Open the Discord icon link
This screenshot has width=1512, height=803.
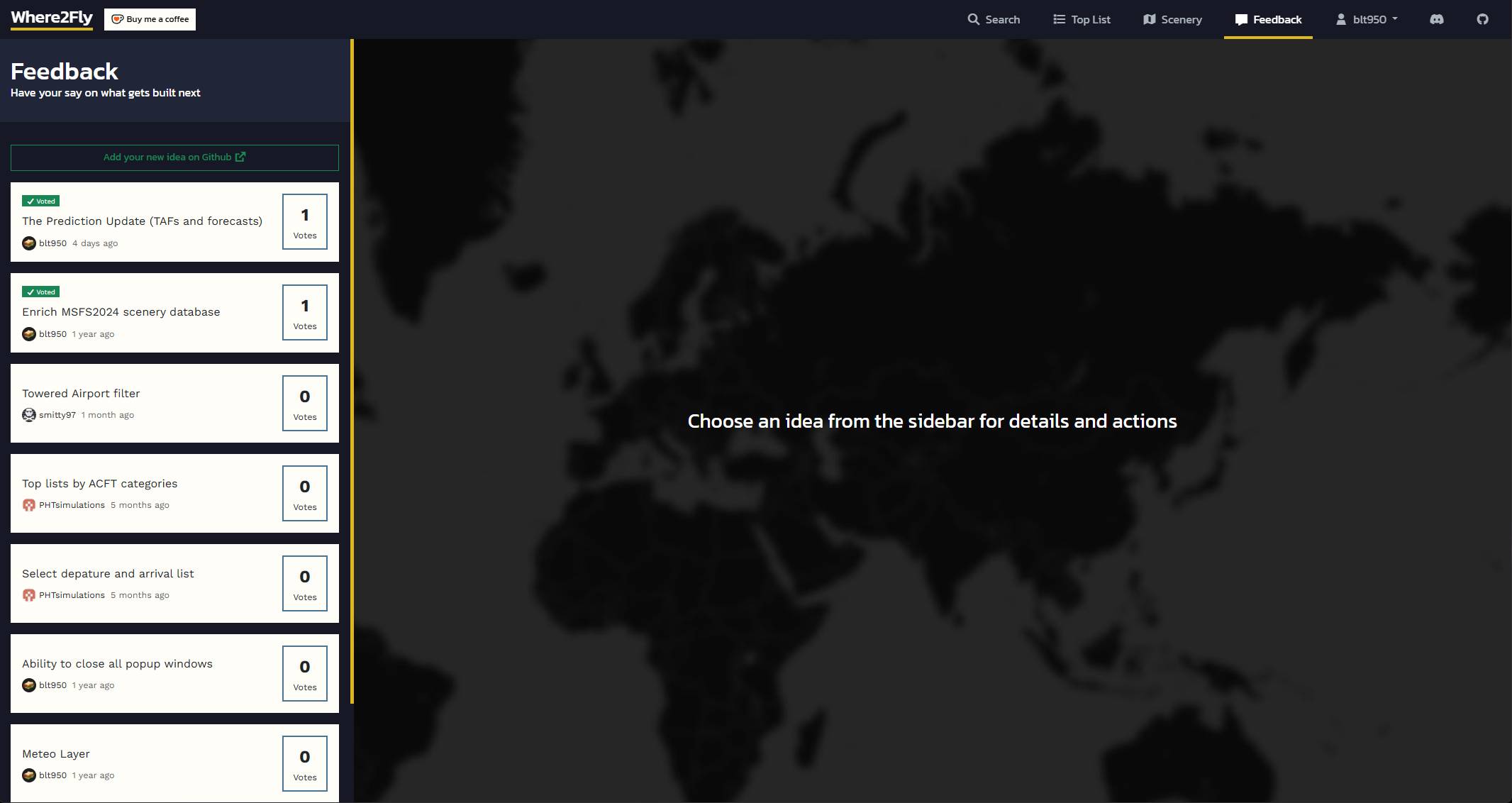1436,19
